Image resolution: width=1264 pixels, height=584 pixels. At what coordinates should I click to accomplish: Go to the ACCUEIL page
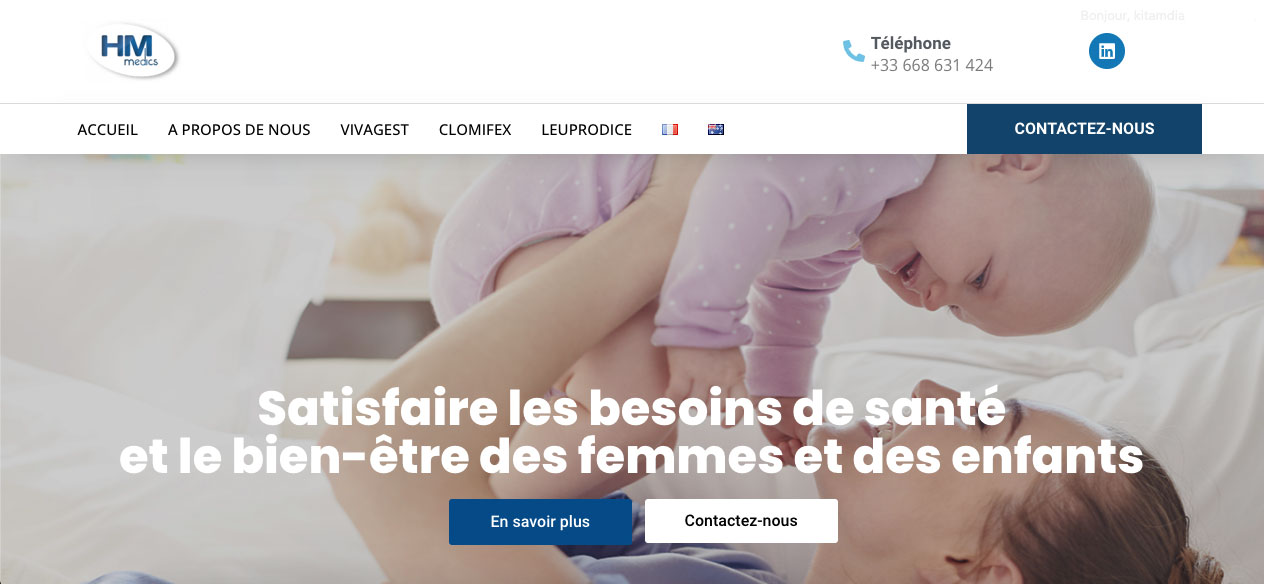[x=108, y=129]
